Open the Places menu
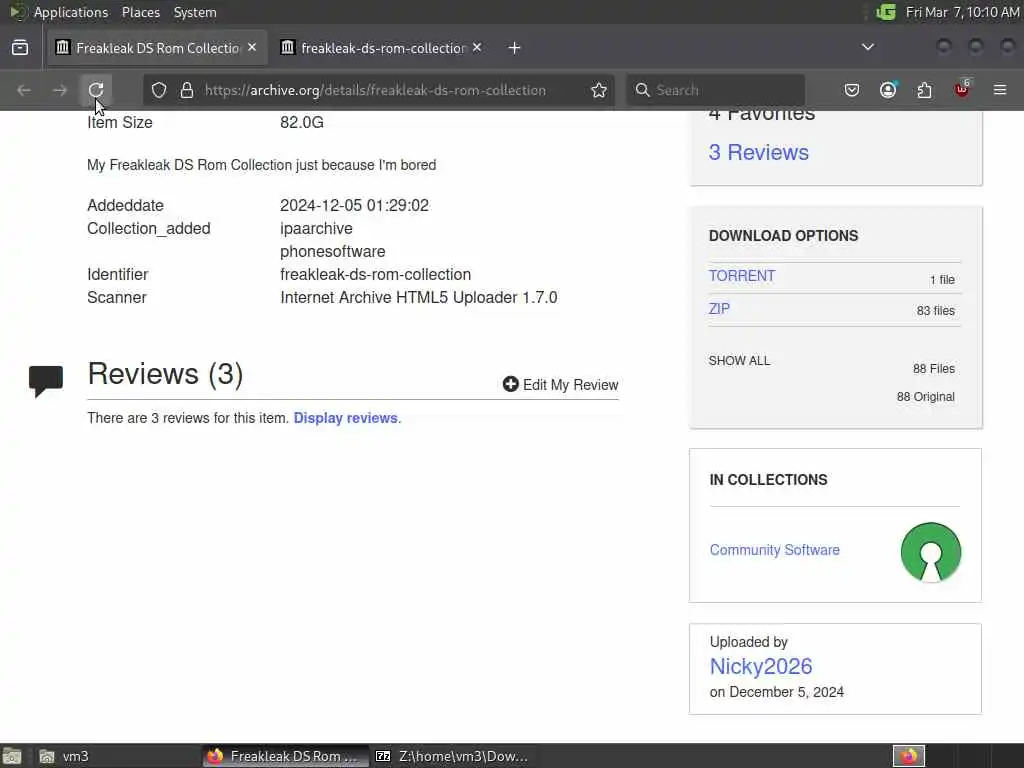The image size is (1024, 768). coord(140,12)
